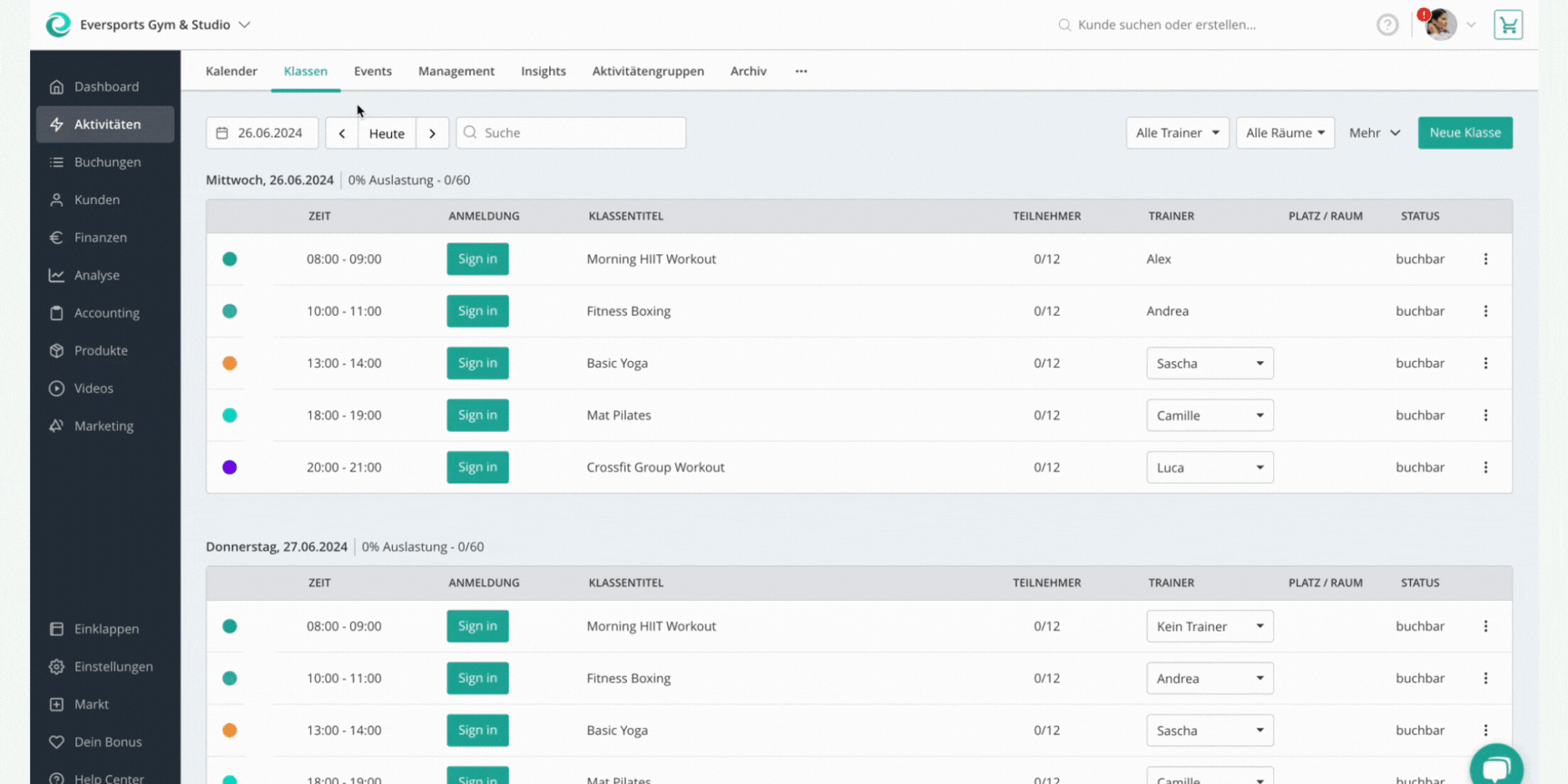The image size is (1568, 784).
Task: Go to previous day arrow
Action: tap(342, 132)
